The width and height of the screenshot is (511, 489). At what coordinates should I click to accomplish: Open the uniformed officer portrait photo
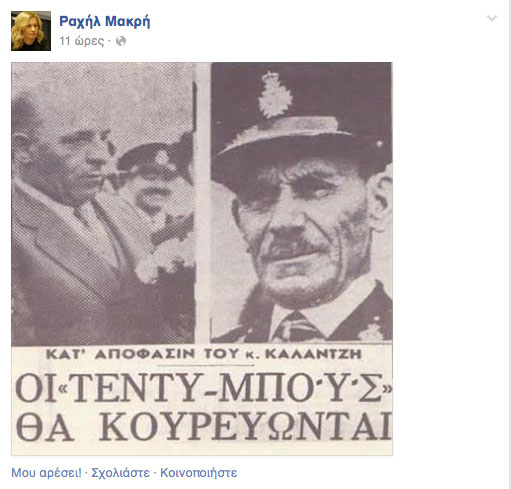coord(302,202)
